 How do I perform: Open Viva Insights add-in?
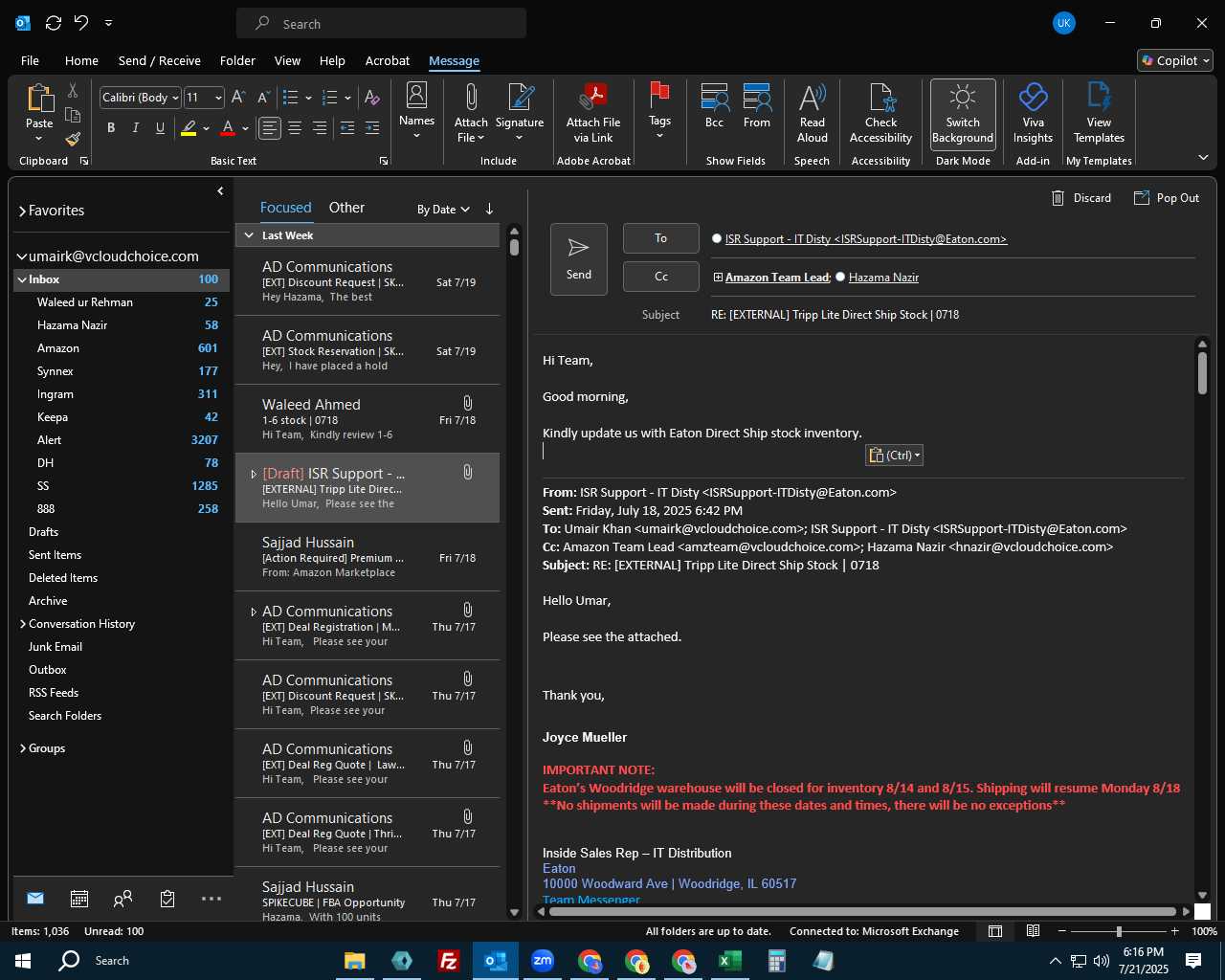[x=1033, y=97]
